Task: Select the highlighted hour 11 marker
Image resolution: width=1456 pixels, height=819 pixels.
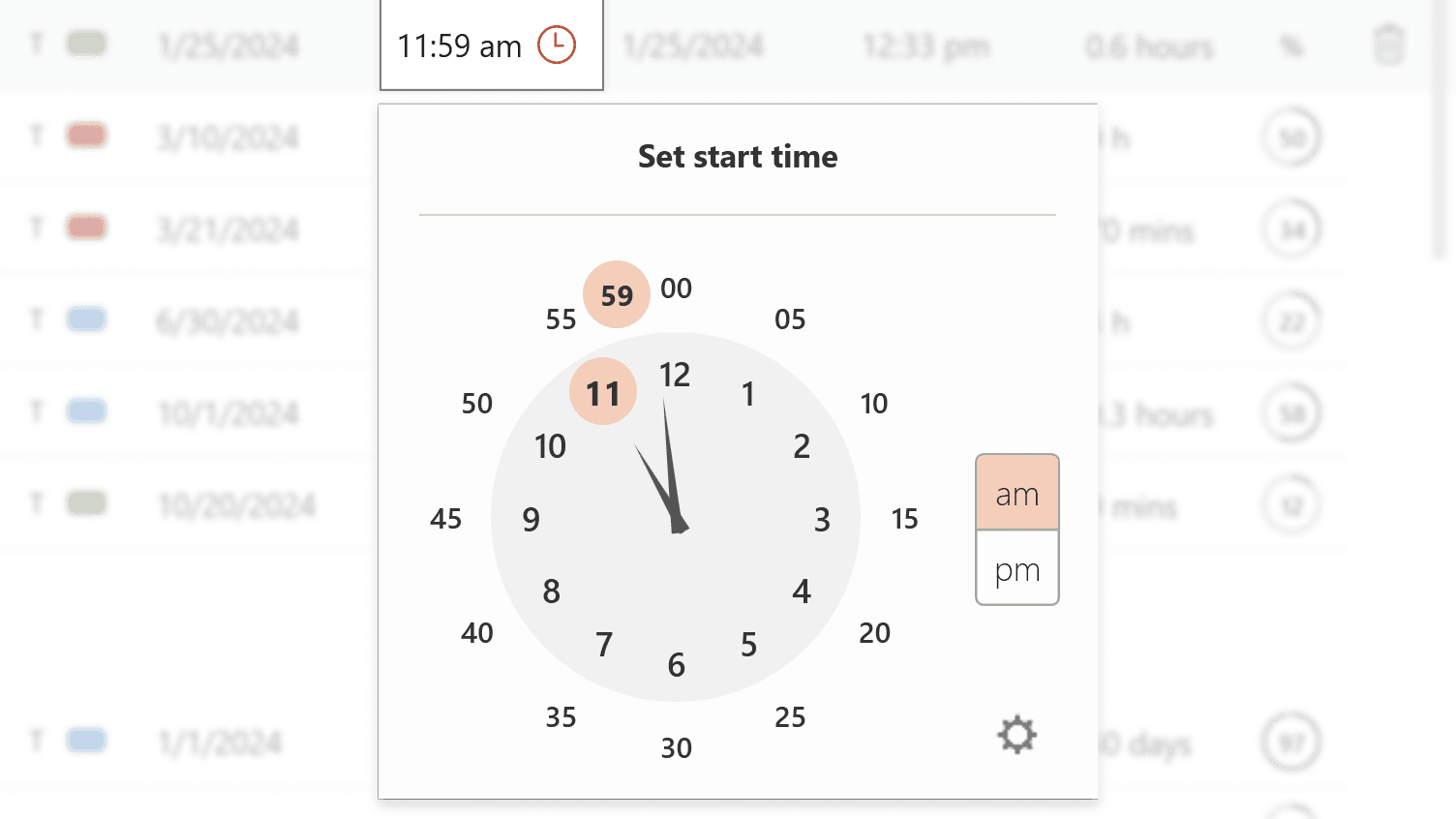Action: 603,391
